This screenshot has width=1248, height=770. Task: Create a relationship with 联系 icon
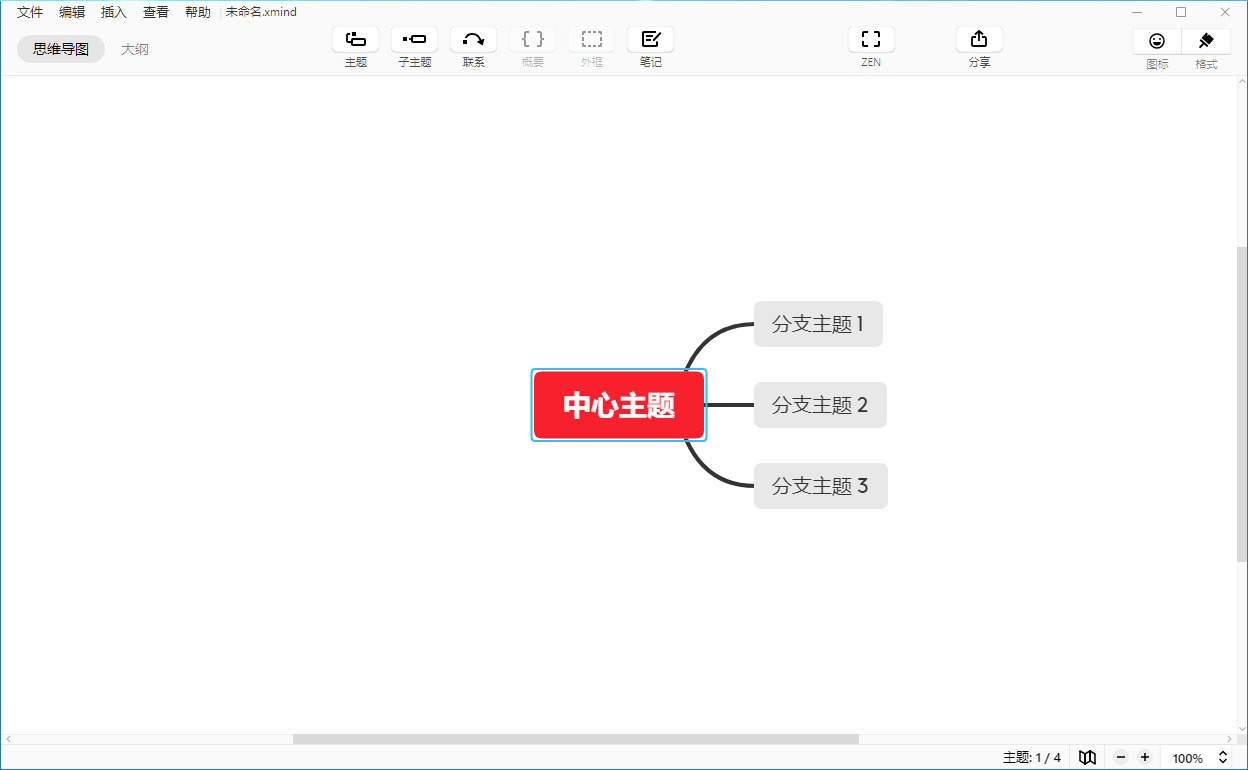click(x=473, y=39)
